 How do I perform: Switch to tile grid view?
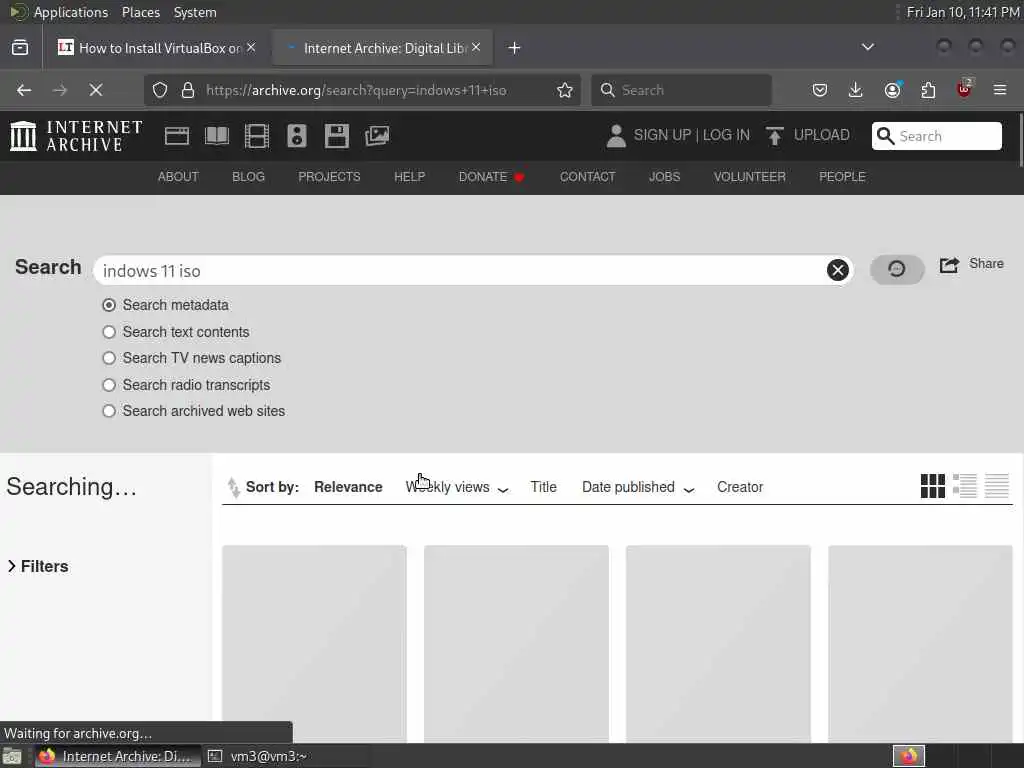(x=933, y=486)
